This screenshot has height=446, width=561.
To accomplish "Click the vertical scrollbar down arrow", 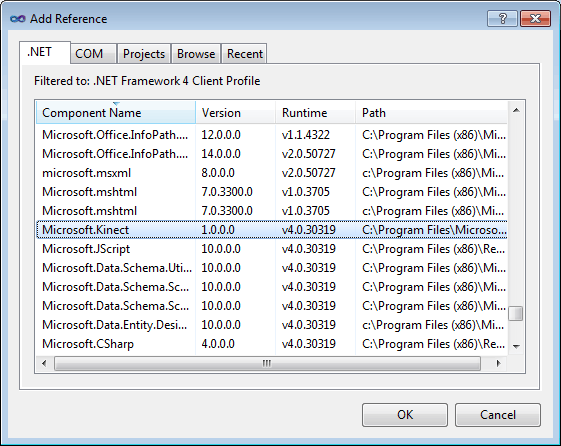I will pyautogui.click(x=516, y=346).
